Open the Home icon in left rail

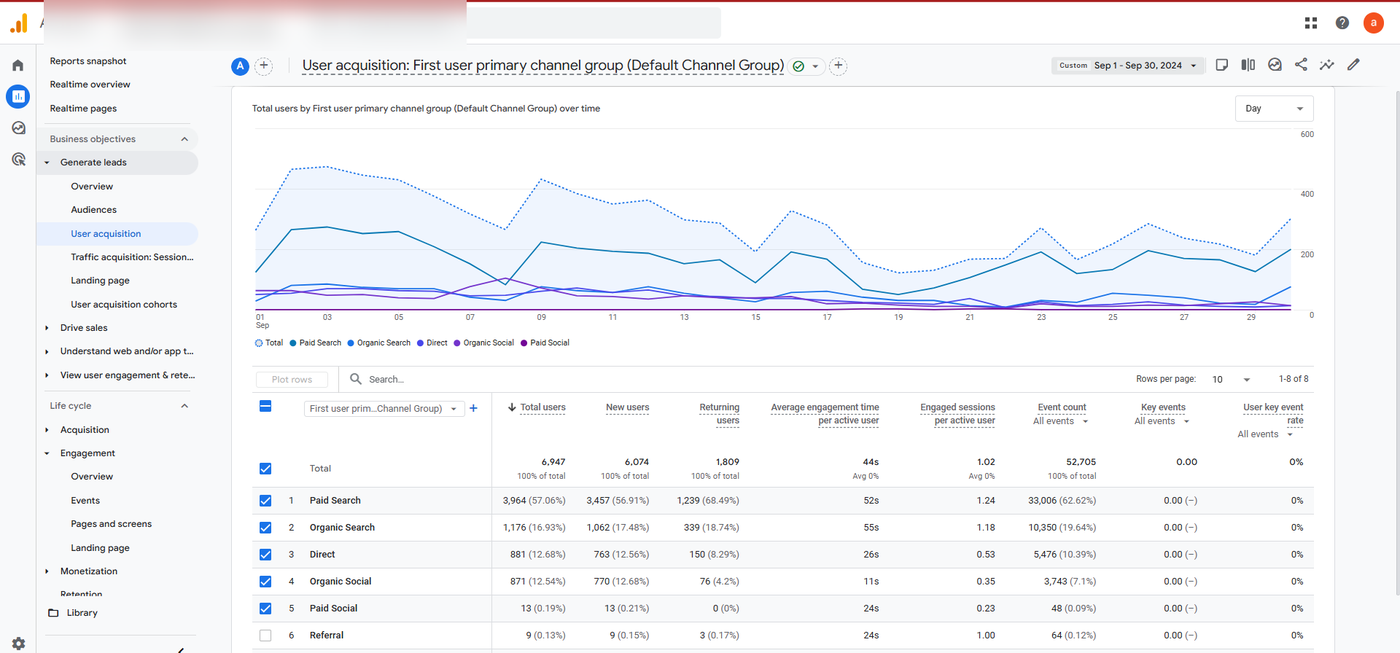pos(18,65)
